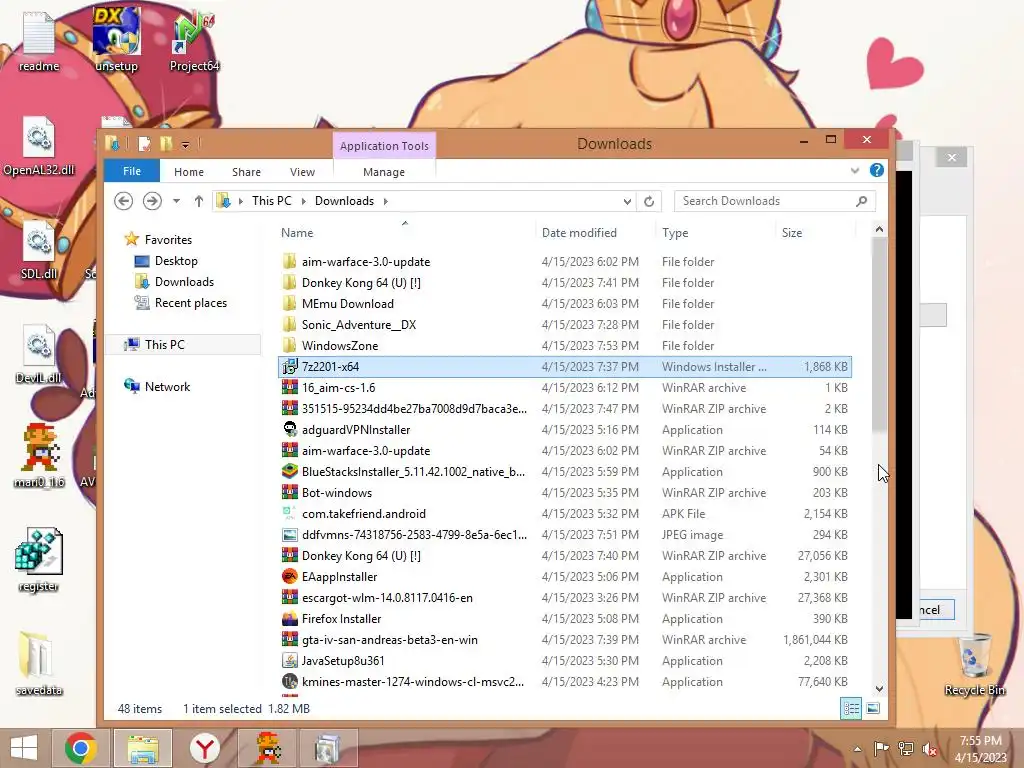Select the Sonic_Adventure_DX folder
The width and height of the screenshot is (1024, 768).
566,325
